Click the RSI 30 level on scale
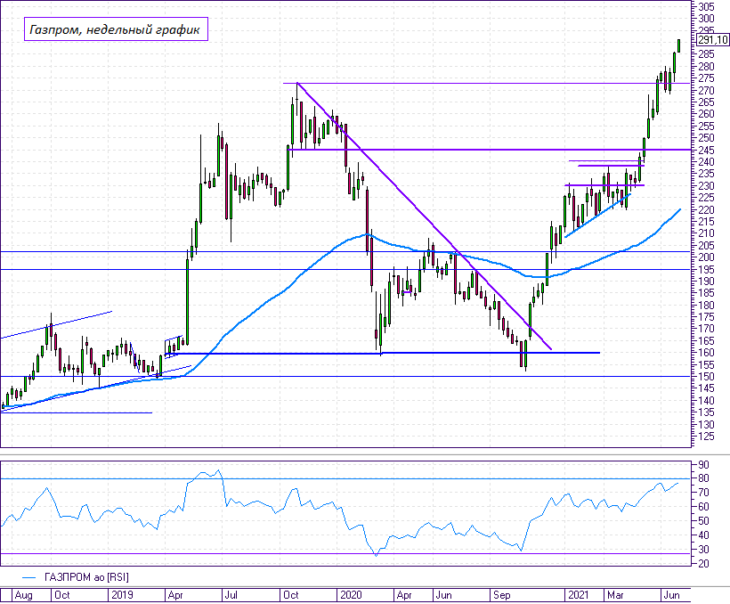The width and height of the screenshot is (730, 604). point(703,550)
